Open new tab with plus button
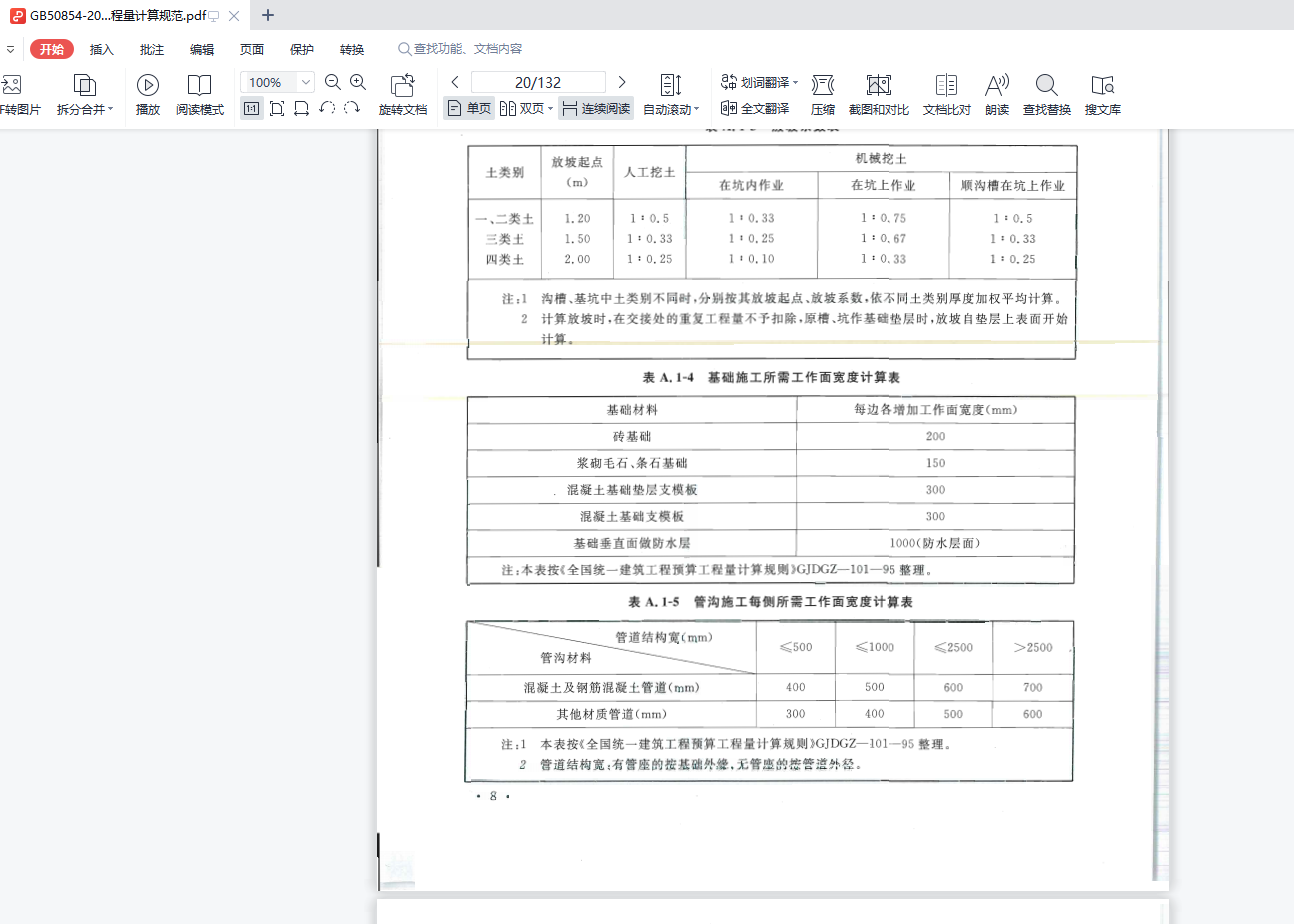 coord(268,15)
